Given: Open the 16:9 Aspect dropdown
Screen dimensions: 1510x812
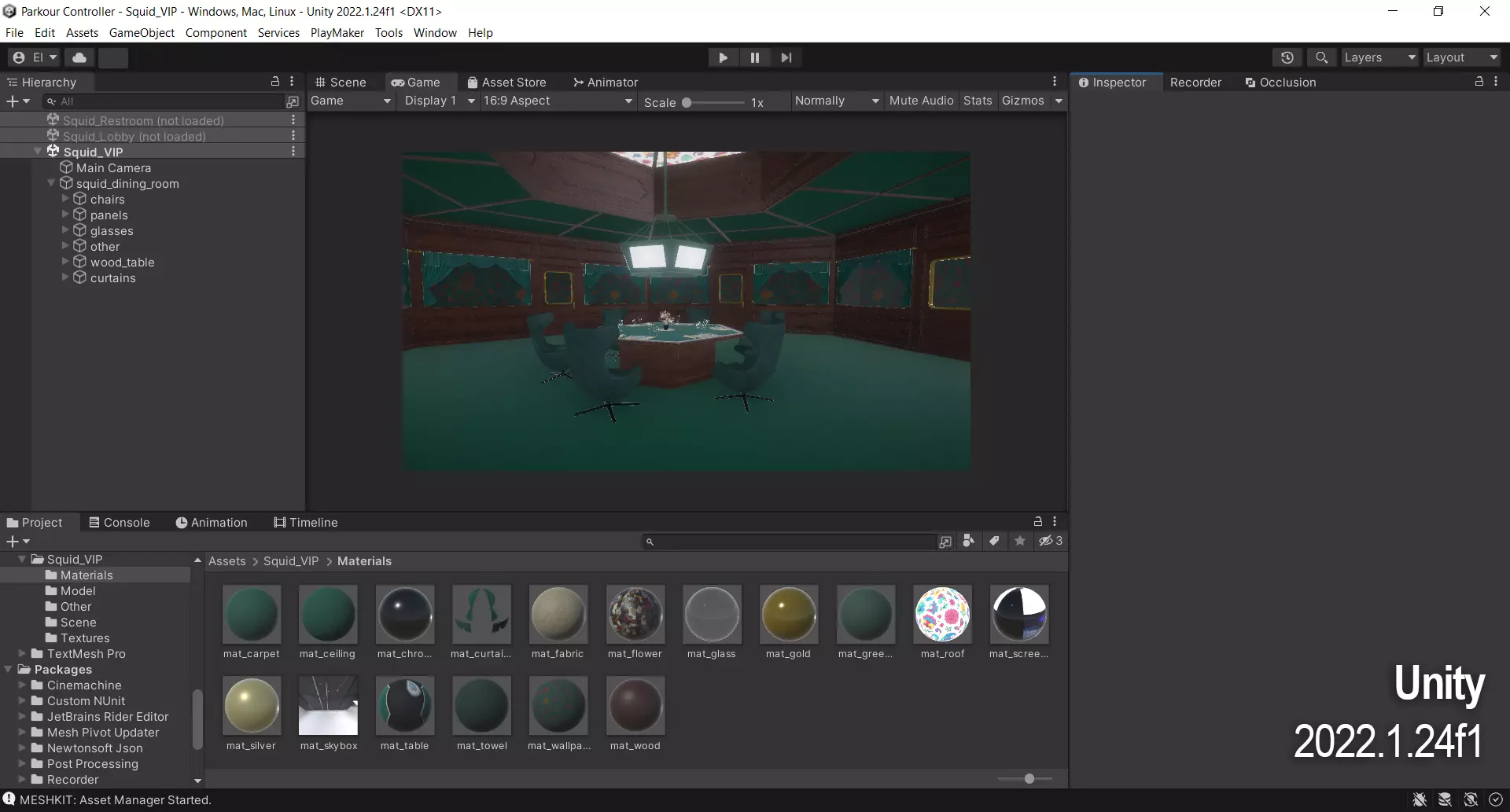Looking at the screenshot, I should point(558,101).
